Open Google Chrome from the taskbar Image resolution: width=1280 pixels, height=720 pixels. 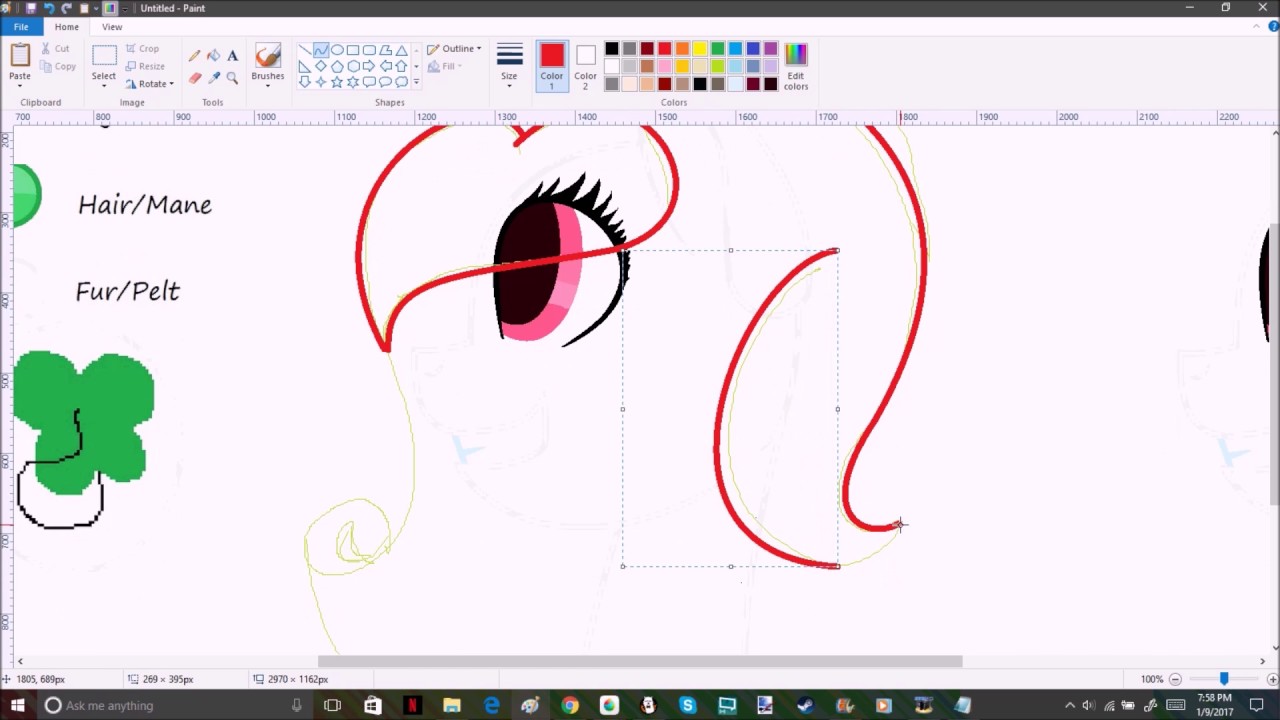569,705
